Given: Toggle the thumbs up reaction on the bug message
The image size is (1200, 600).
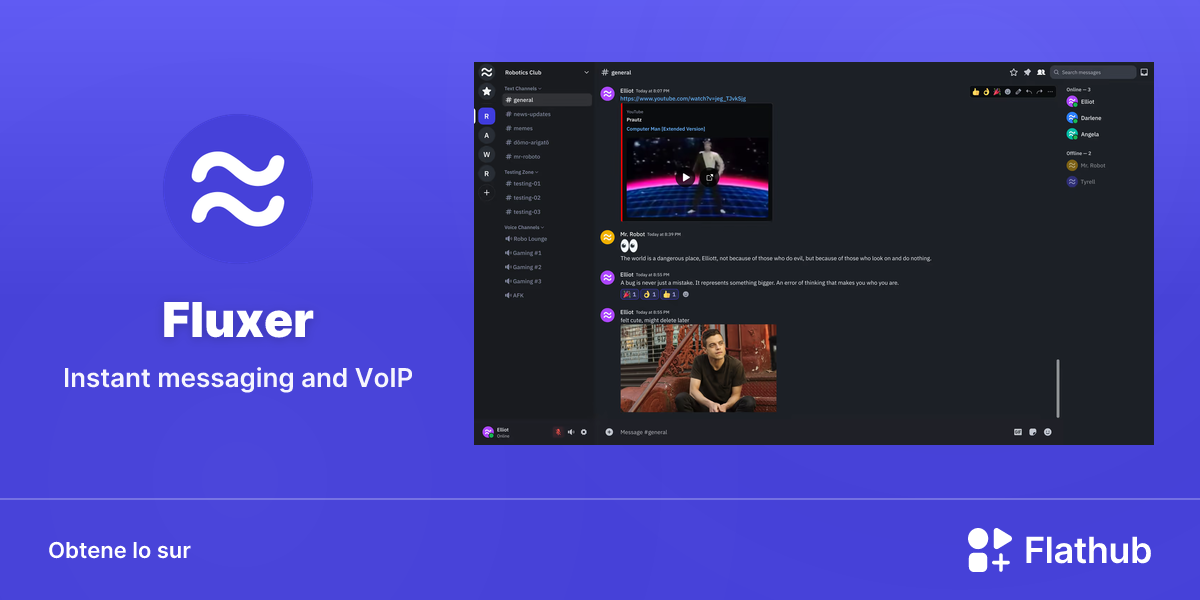Looking at the screenshot, I should (669, 294).
